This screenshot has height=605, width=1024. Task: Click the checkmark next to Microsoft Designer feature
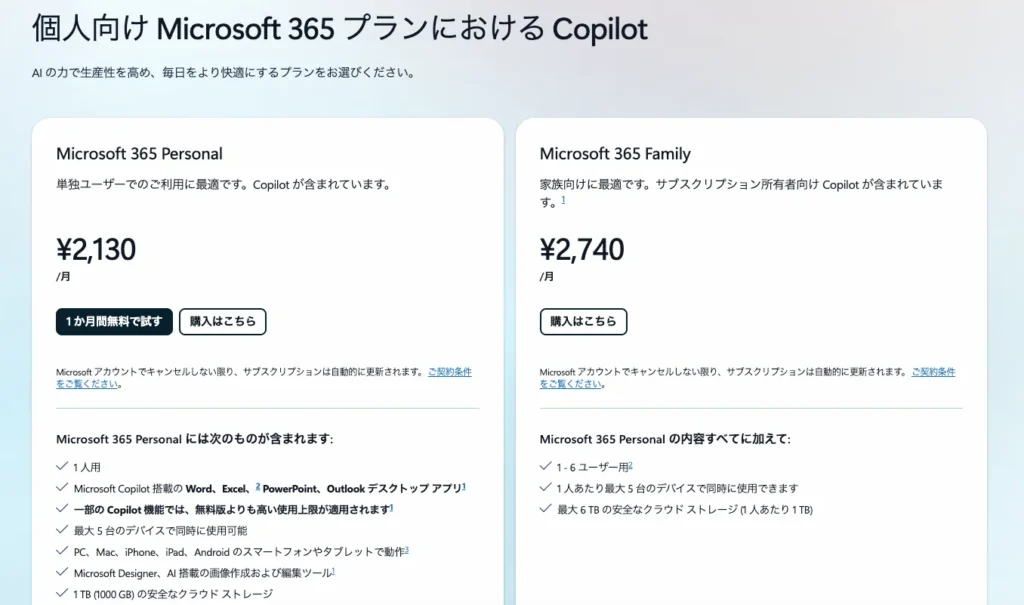63,570
